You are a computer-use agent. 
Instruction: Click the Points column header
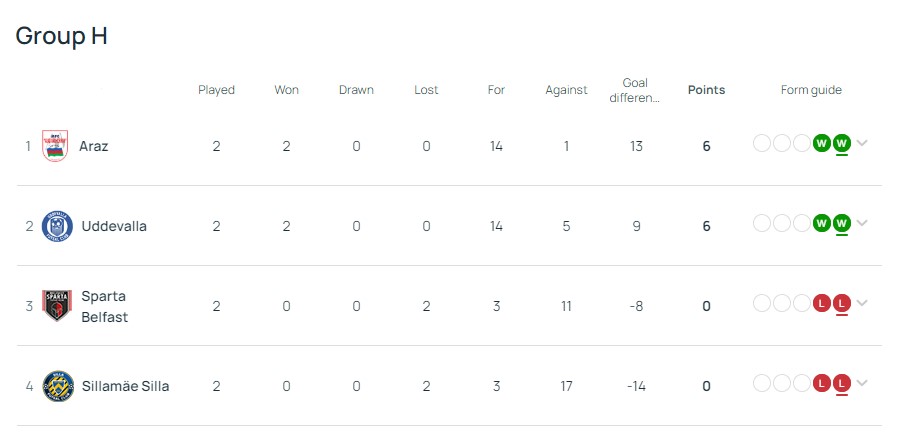(x=706, y=90)
